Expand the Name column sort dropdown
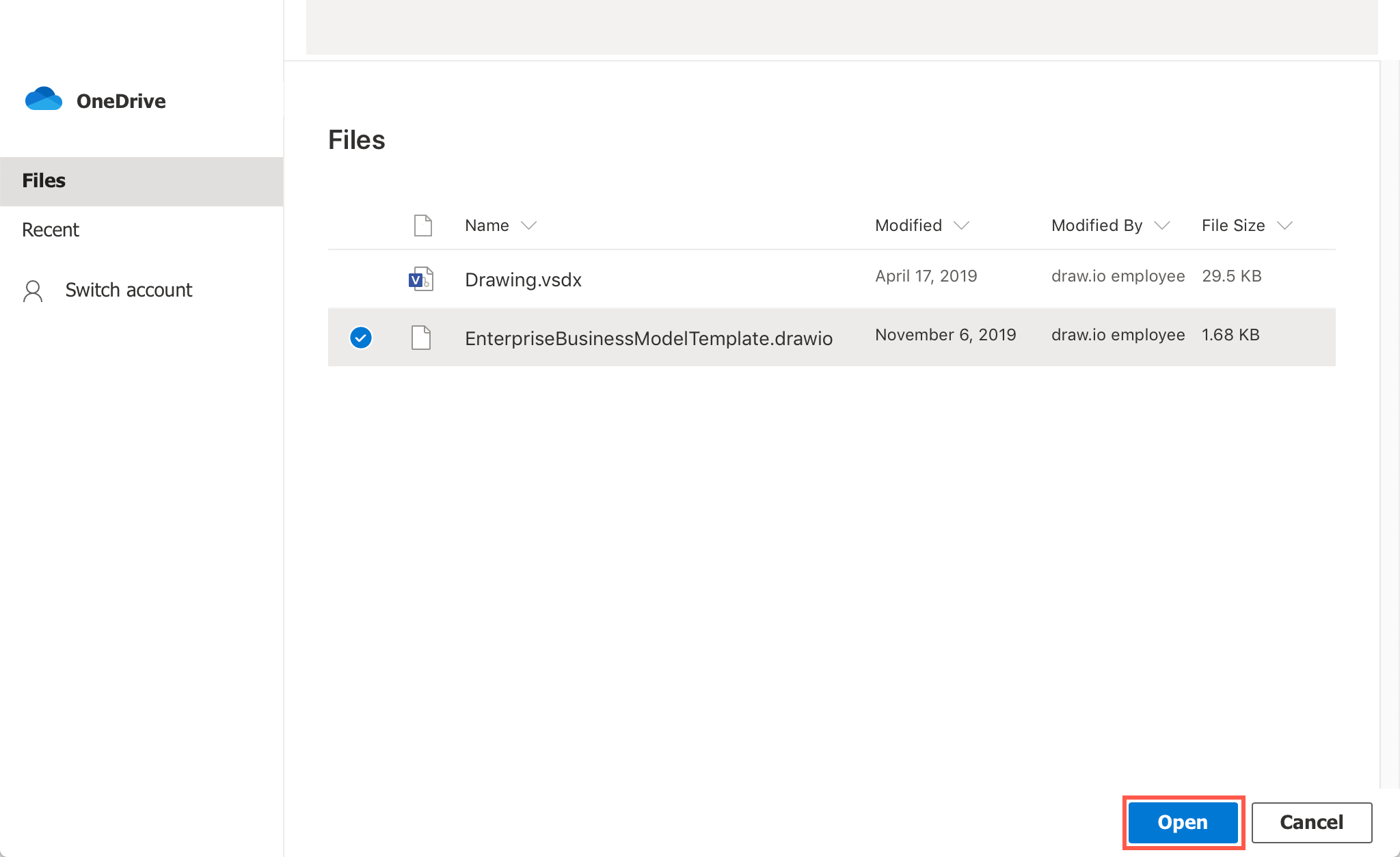Image resolution: width=1400 pixels, height=857 pixels. pos(530,225)
